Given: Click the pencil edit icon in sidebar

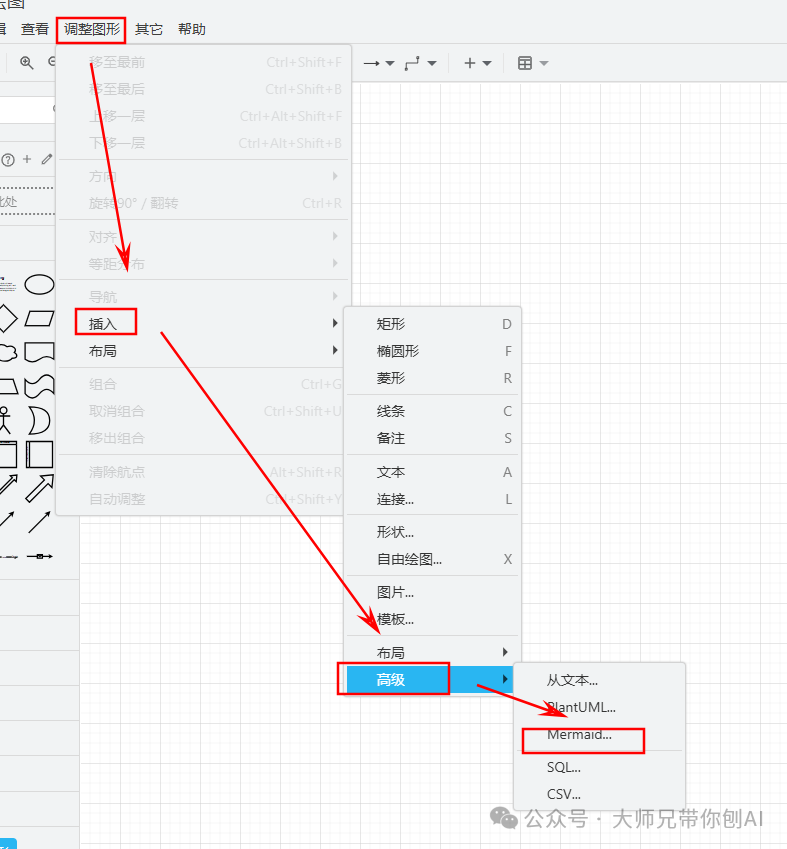Looking at the screenshot, I should pyautogui.click(x=47, y=159).
